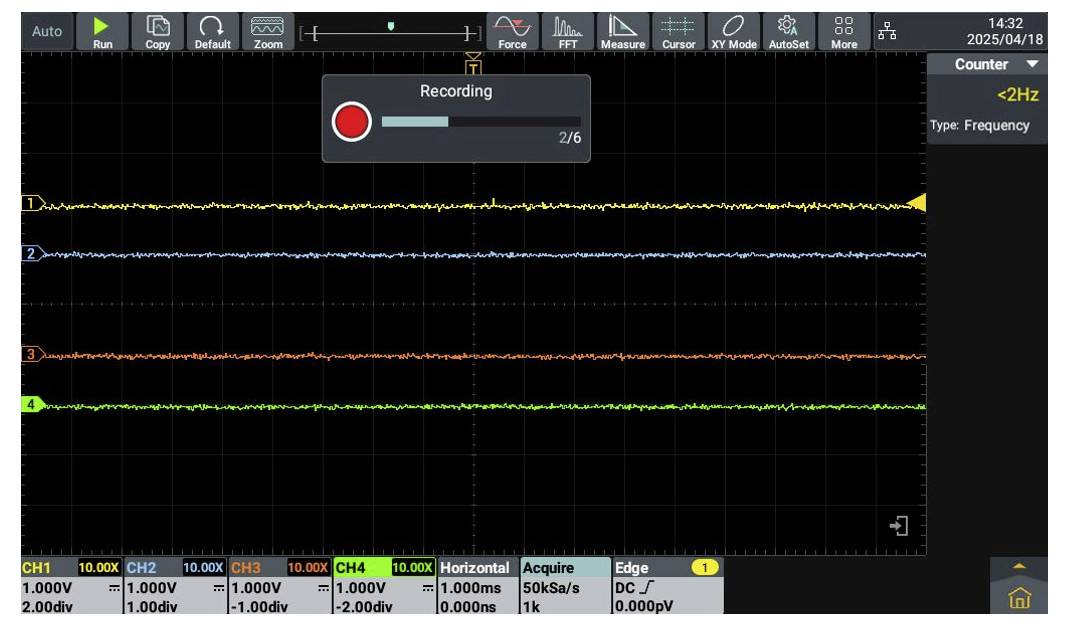
Task: Open the FFT analysis function
Action: pos(567,31)
